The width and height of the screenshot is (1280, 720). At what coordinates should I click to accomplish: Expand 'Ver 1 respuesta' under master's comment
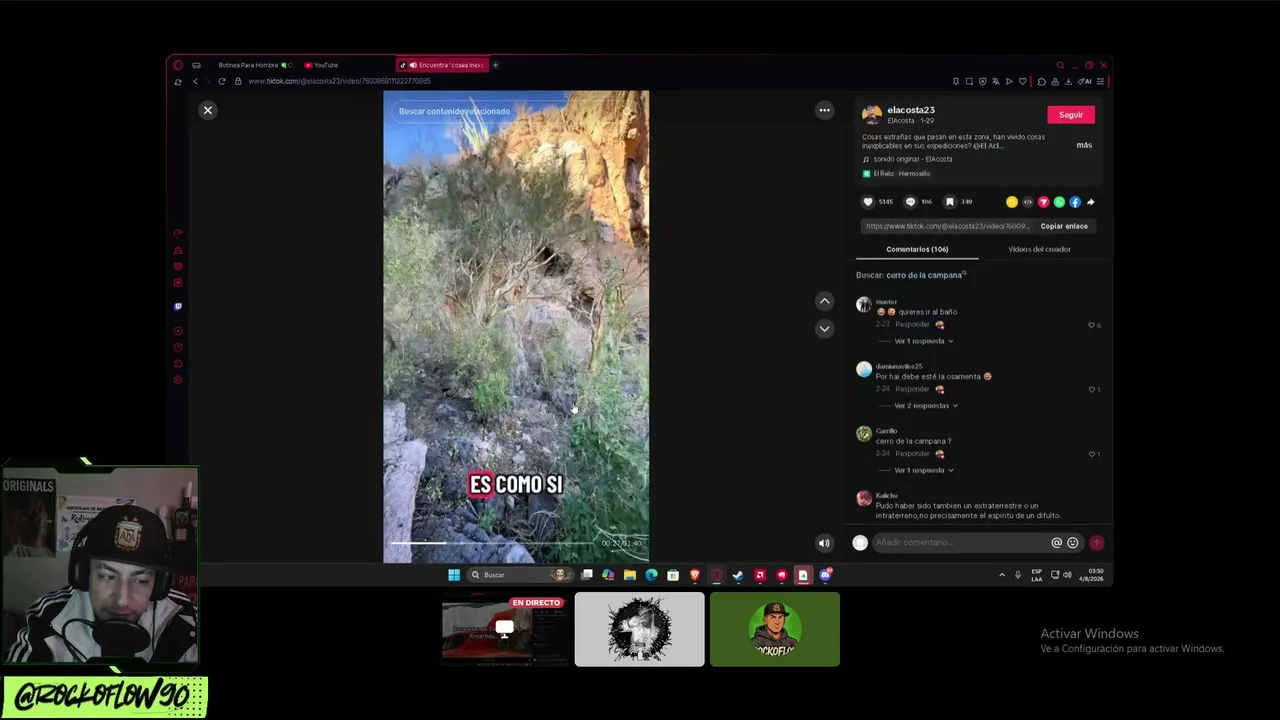pos(923,341)
